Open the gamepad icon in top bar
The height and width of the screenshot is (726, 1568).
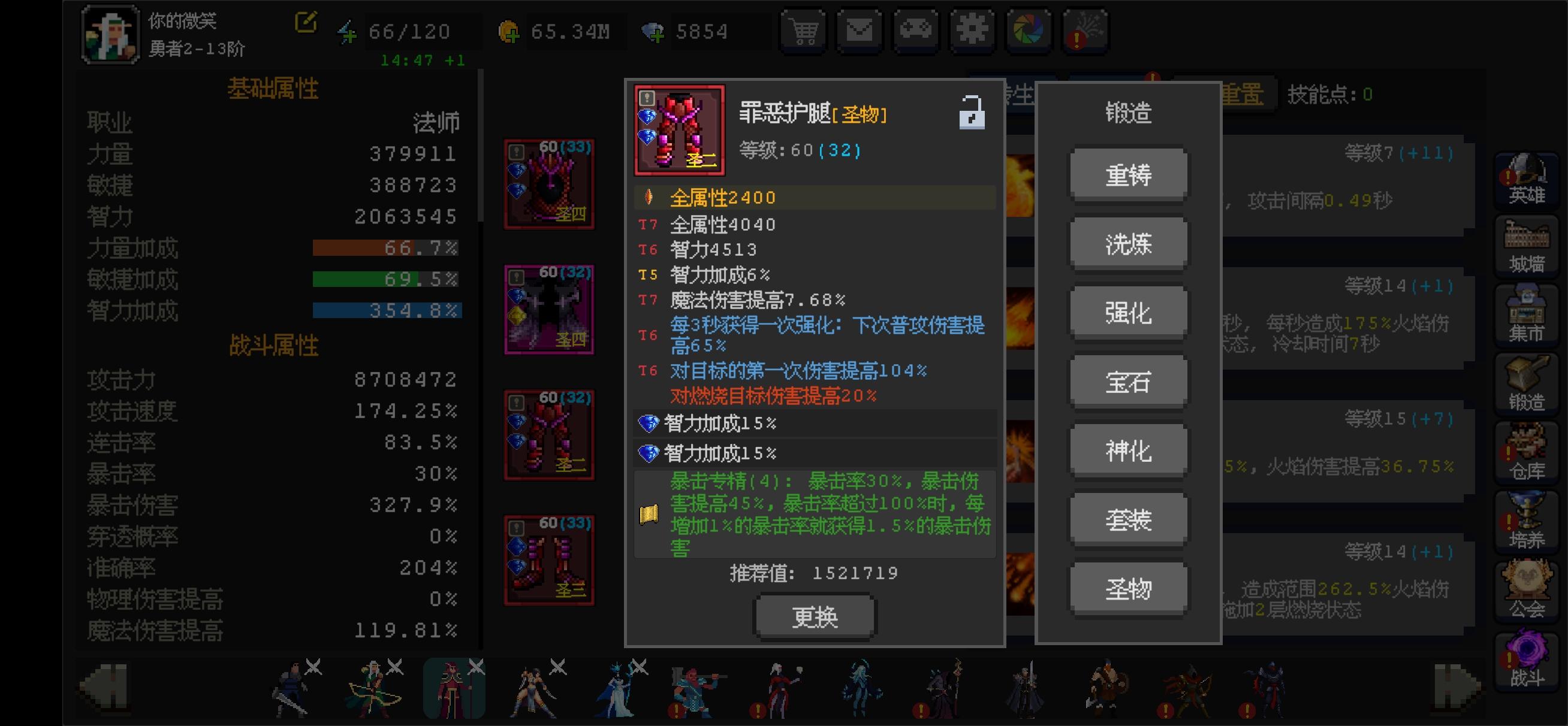916,31
